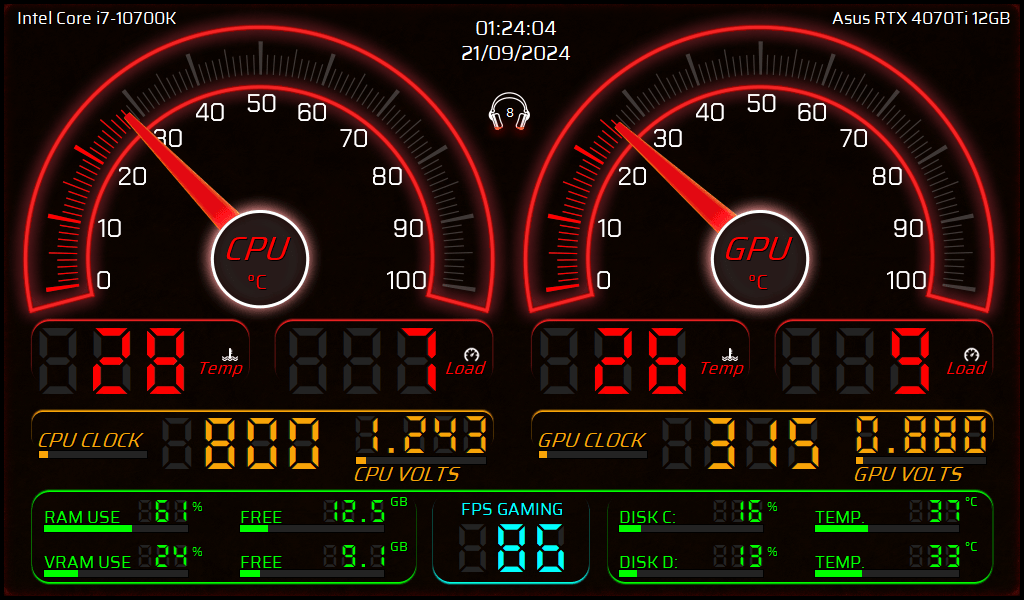Click the GPU CLOCK progress bar
This screenshot has height=600, width=1024.
592,454
